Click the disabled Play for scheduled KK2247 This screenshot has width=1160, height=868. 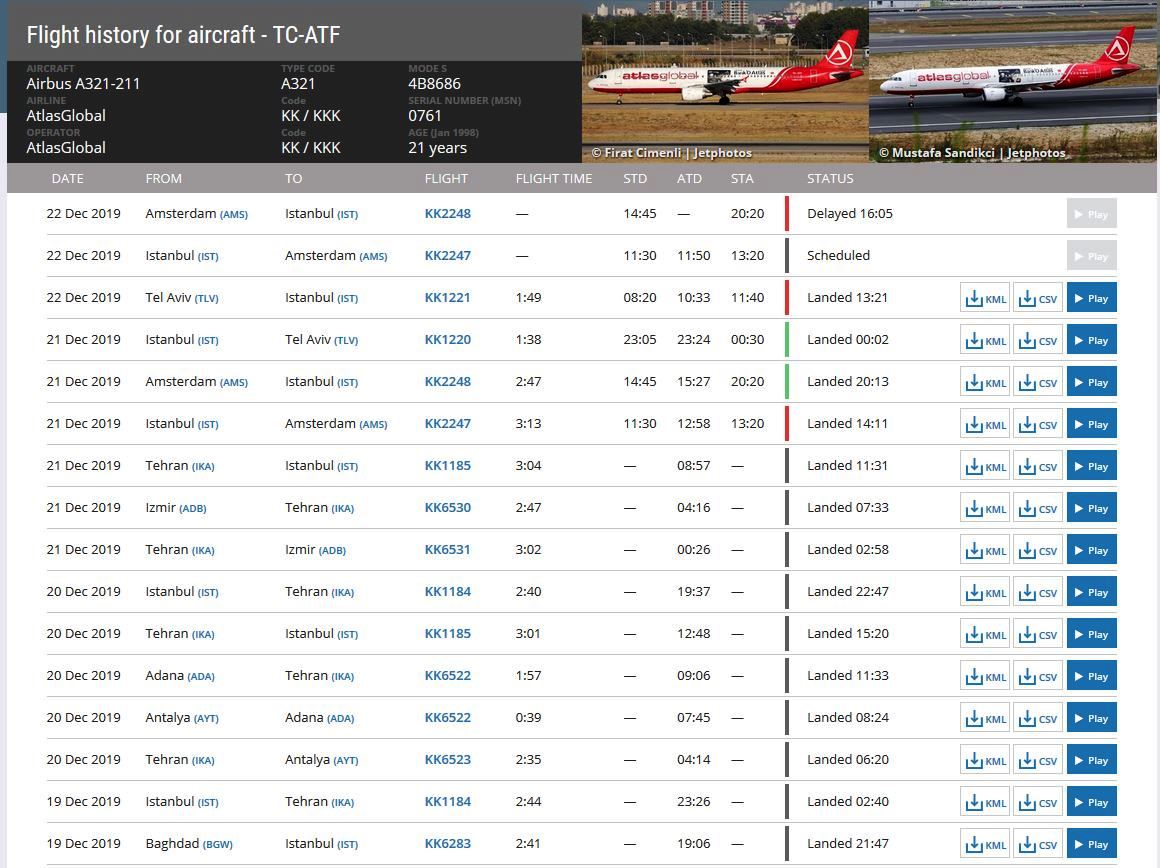pos(1091,256)
